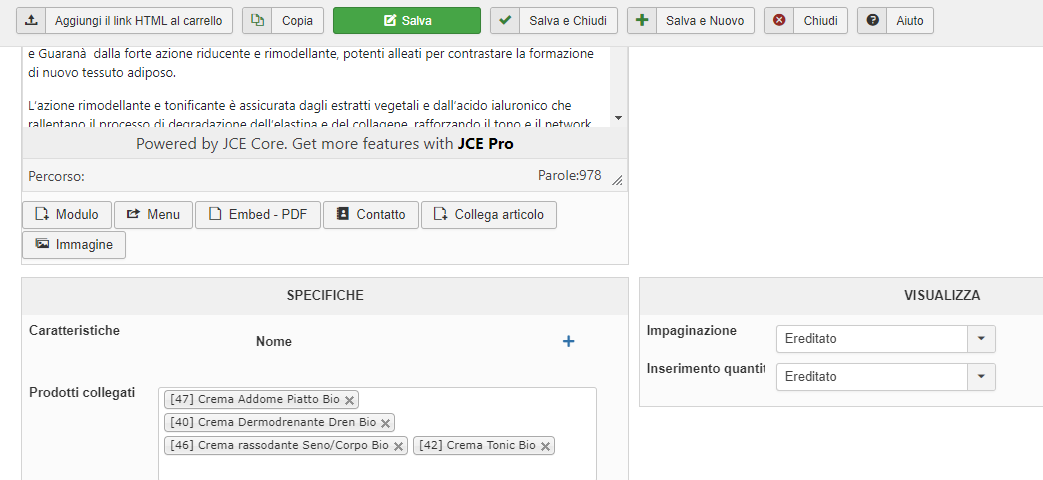Click Salva e Chiudi button

[553, 21]
